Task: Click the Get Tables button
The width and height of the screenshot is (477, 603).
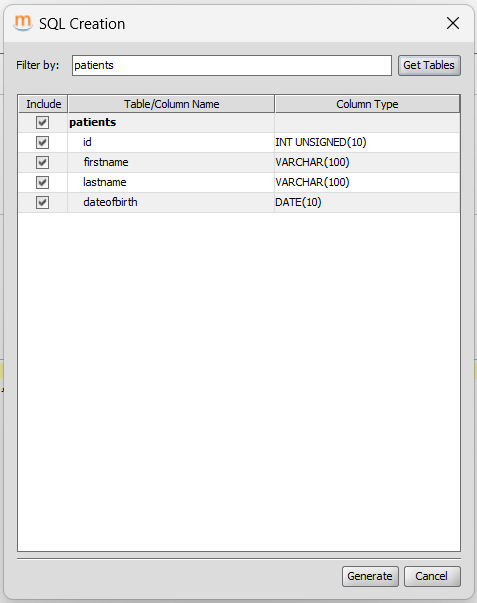Action: (x=429, y=65)
